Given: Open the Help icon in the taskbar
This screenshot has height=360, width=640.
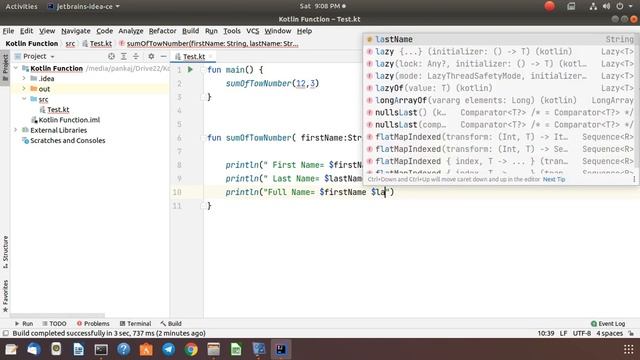Looking at the screenshot, I should [x=123, y=349].
